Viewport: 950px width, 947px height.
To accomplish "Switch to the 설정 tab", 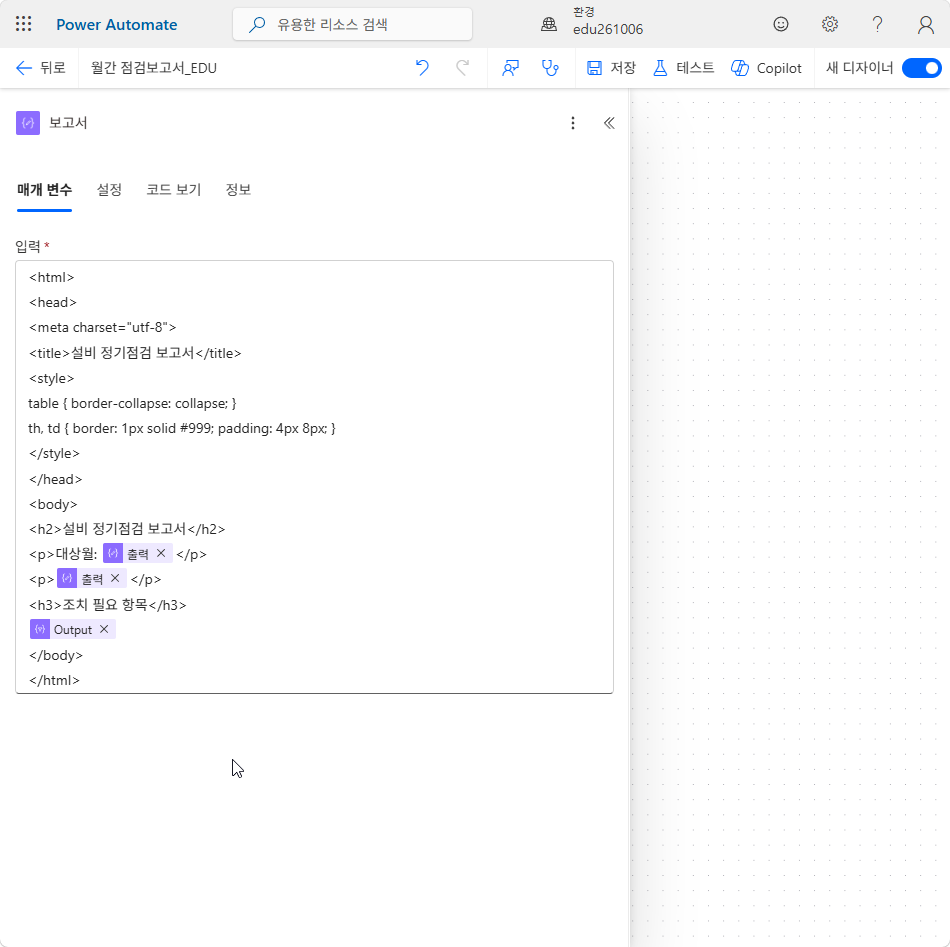I will coord(109,190).
